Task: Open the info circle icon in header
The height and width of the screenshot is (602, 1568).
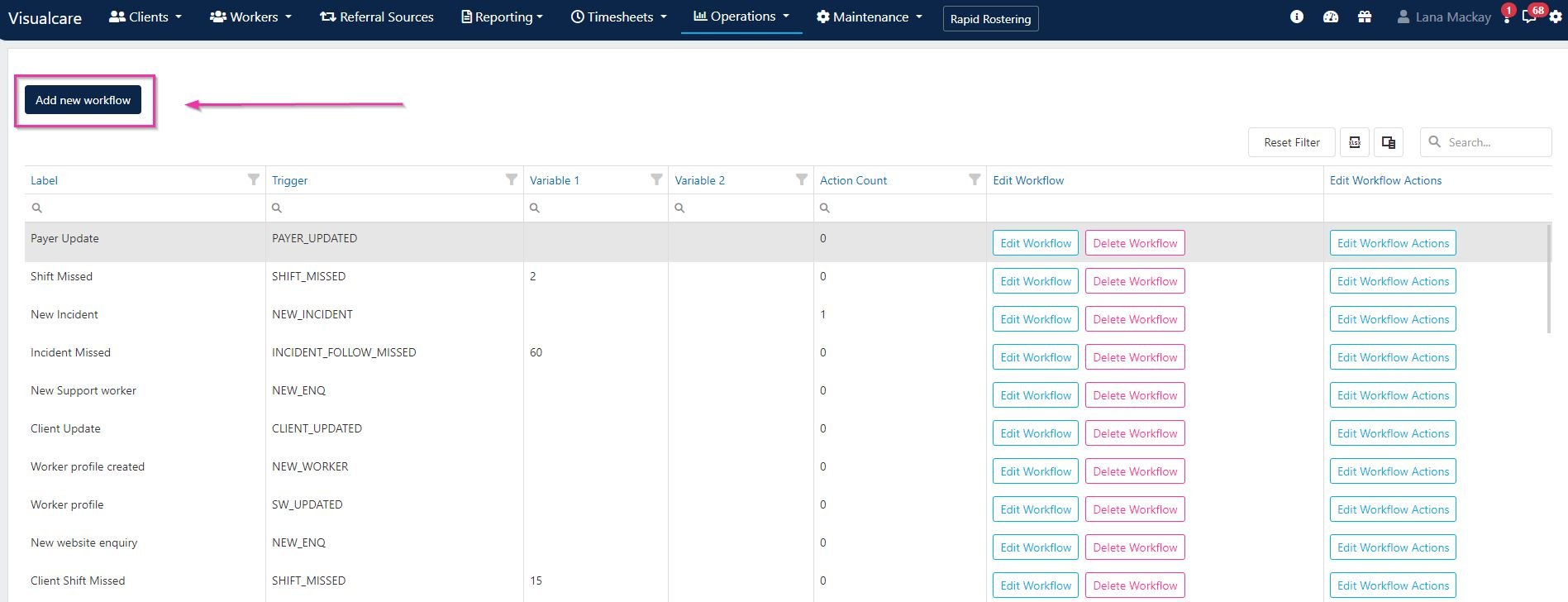Action: (x=1296, y=17)
